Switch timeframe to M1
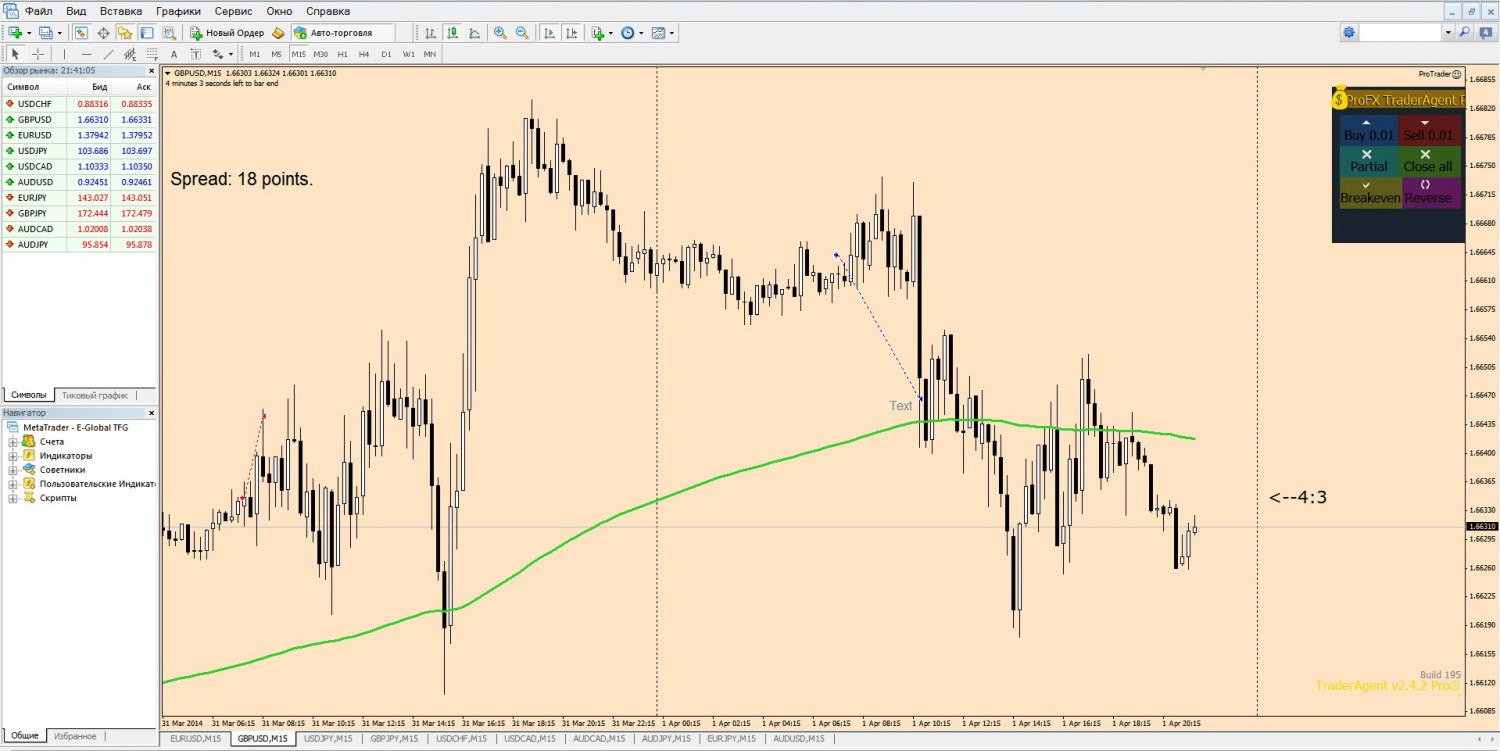This screenshot has height=751, width=1500. pos(255,54)
